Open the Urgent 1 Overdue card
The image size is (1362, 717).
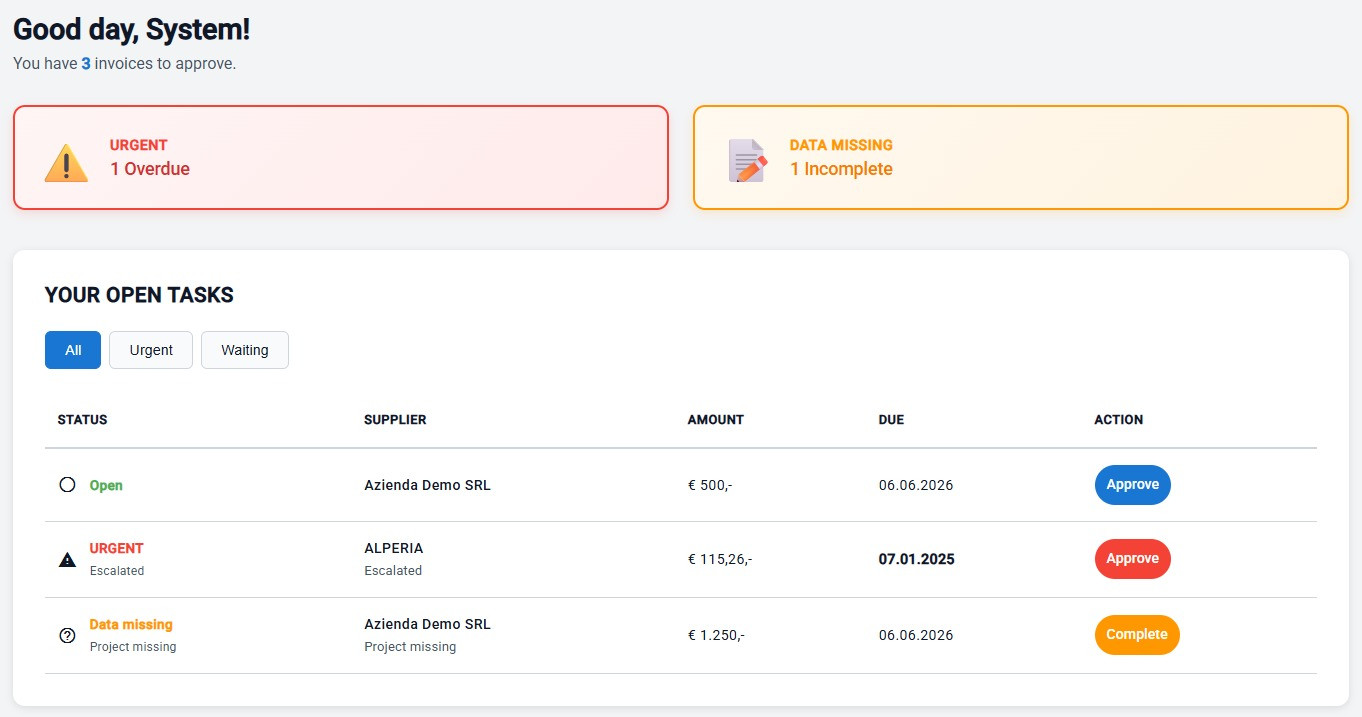(341, 158)
